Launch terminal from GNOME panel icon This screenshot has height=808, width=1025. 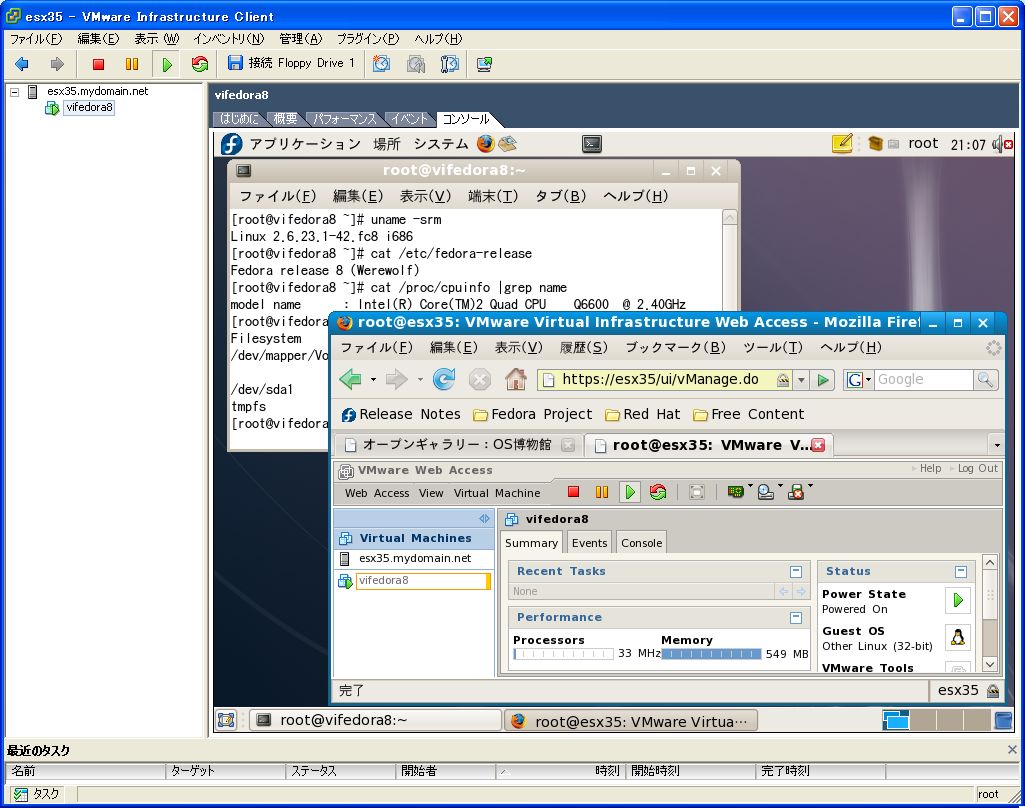592,144
